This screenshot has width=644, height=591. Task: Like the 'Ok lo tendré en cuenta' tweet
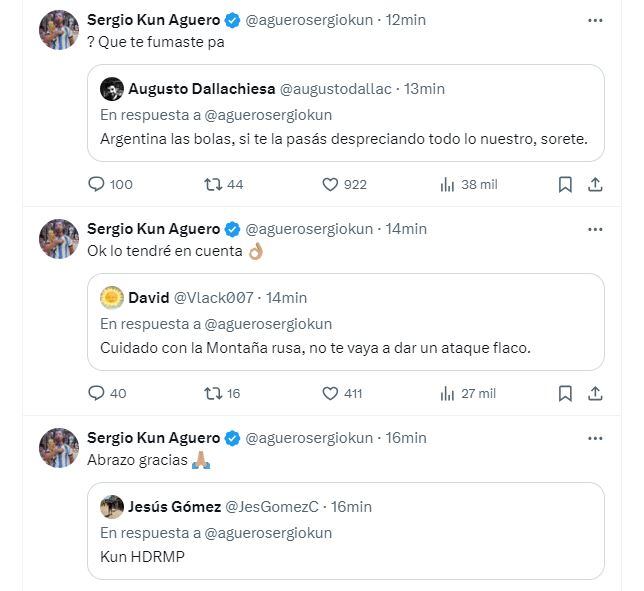coord(330,393)
